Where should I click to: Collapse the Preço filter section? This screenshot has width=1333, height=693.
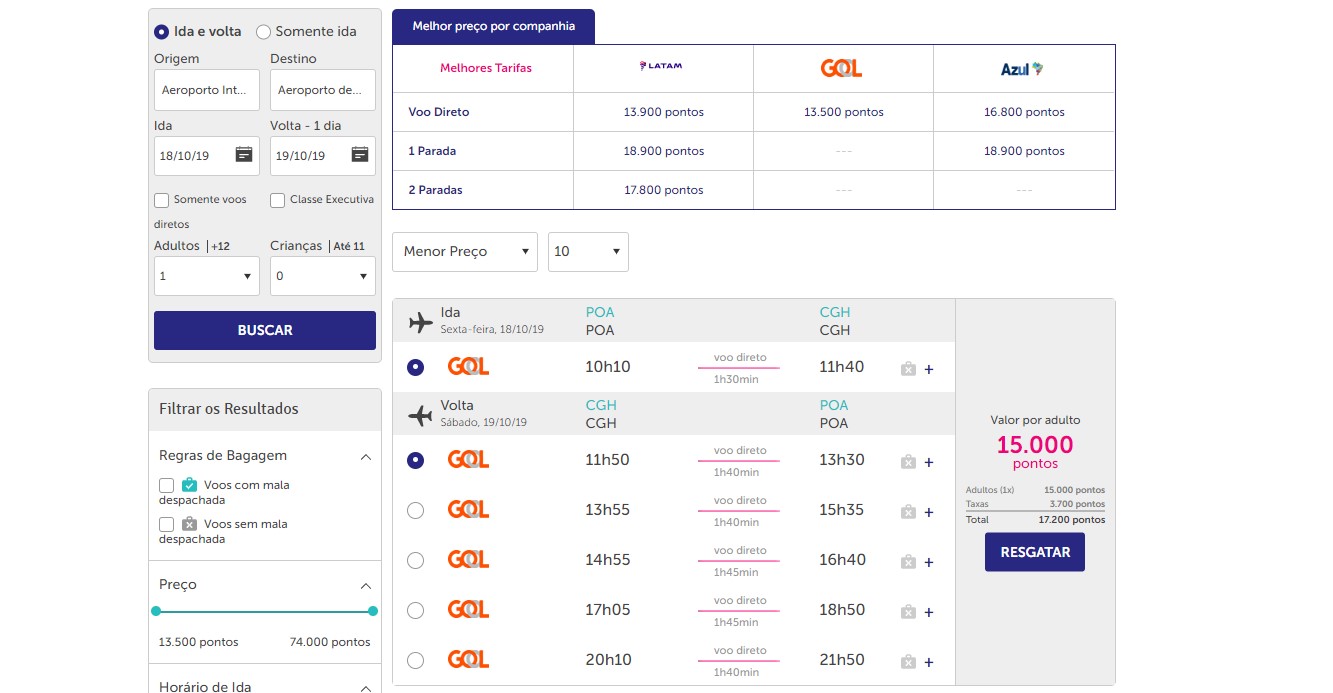click(366, 585)
